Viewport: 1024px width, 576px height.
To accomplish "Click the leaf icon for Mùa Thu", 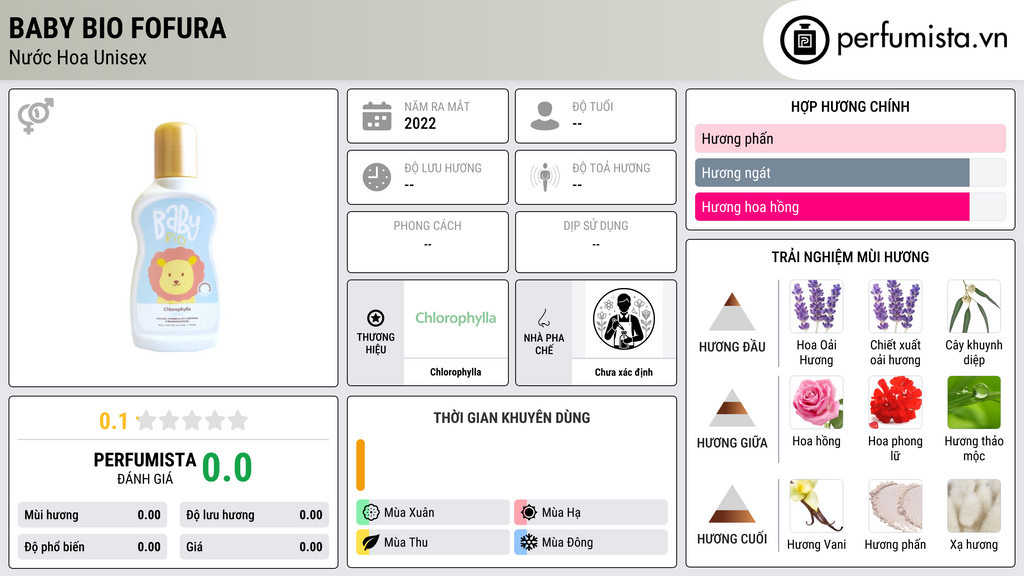I will click(371, 542).
